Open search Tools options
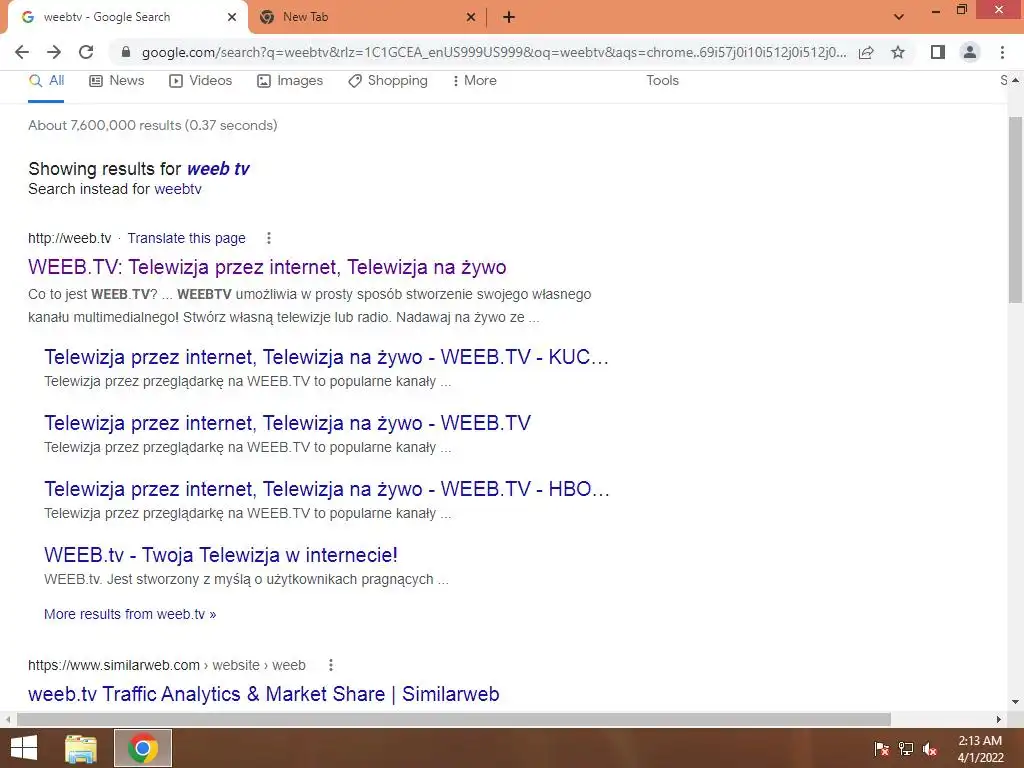1024x768 pixels. [x=662, y=80]
